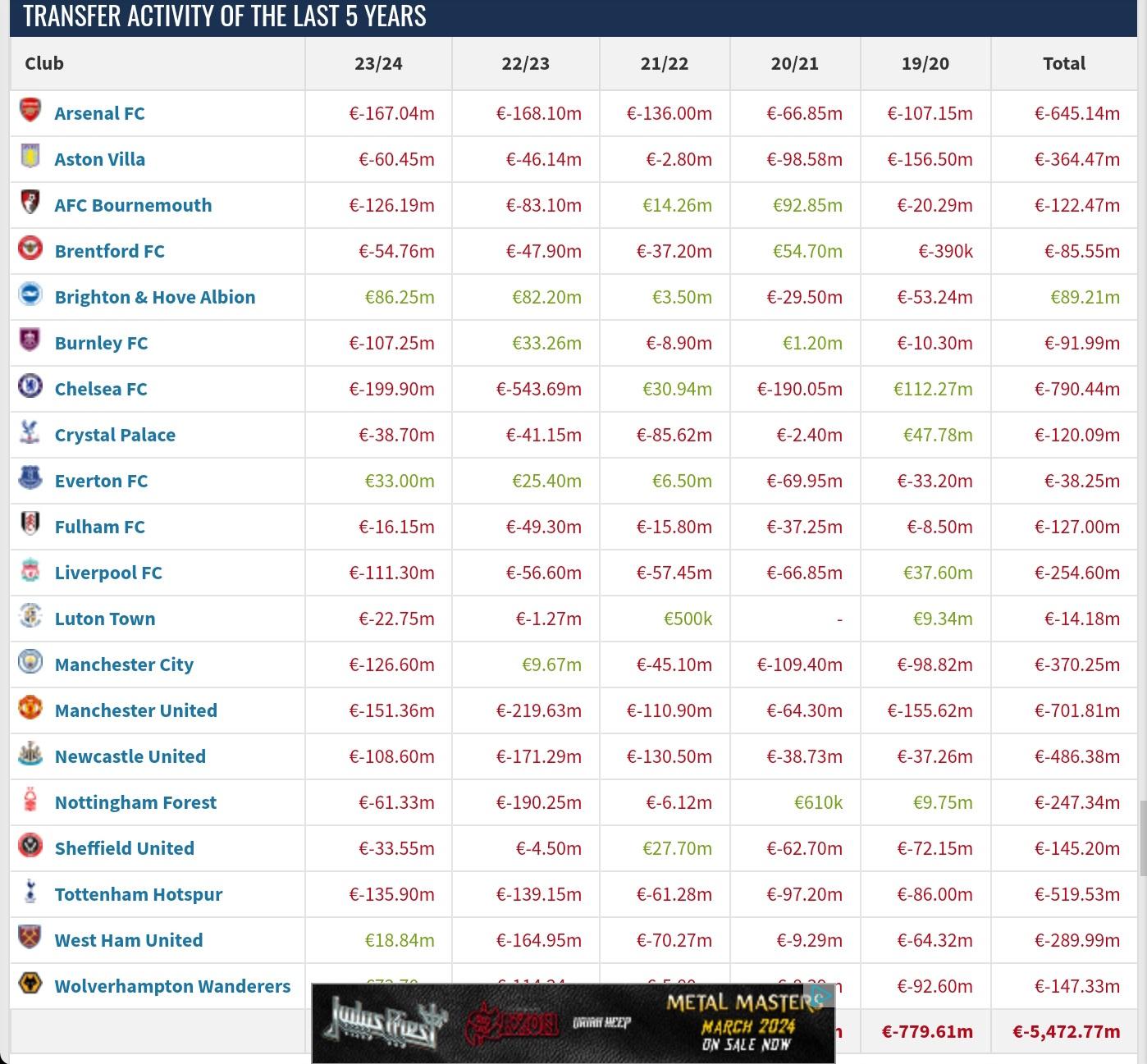Select Brighton's €89.21m total value
Viewport: 1147px width, 1064px height.
(x=1085, y=297)
